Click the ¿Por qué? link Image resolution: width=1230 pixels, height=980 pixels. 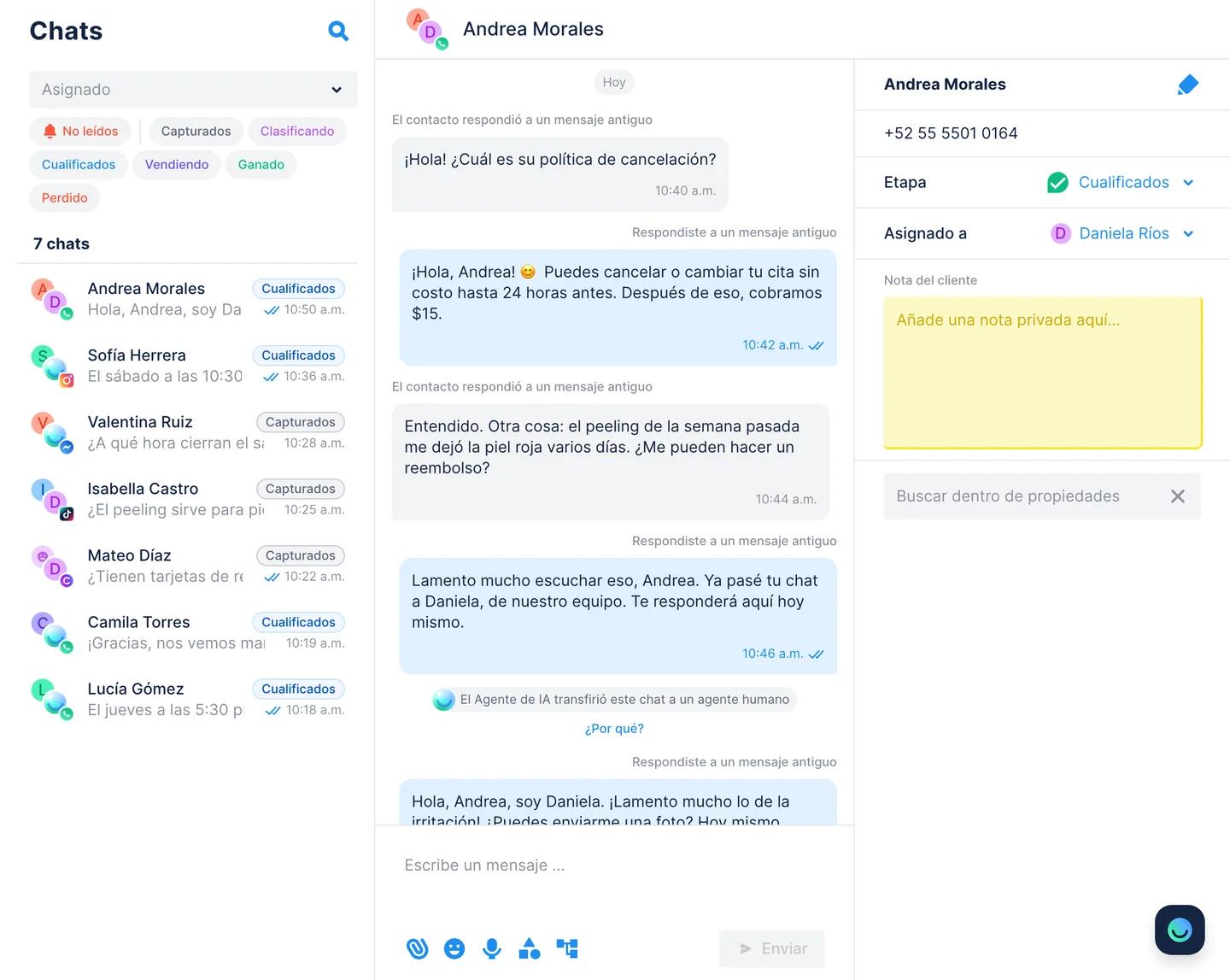click(614, 729)
